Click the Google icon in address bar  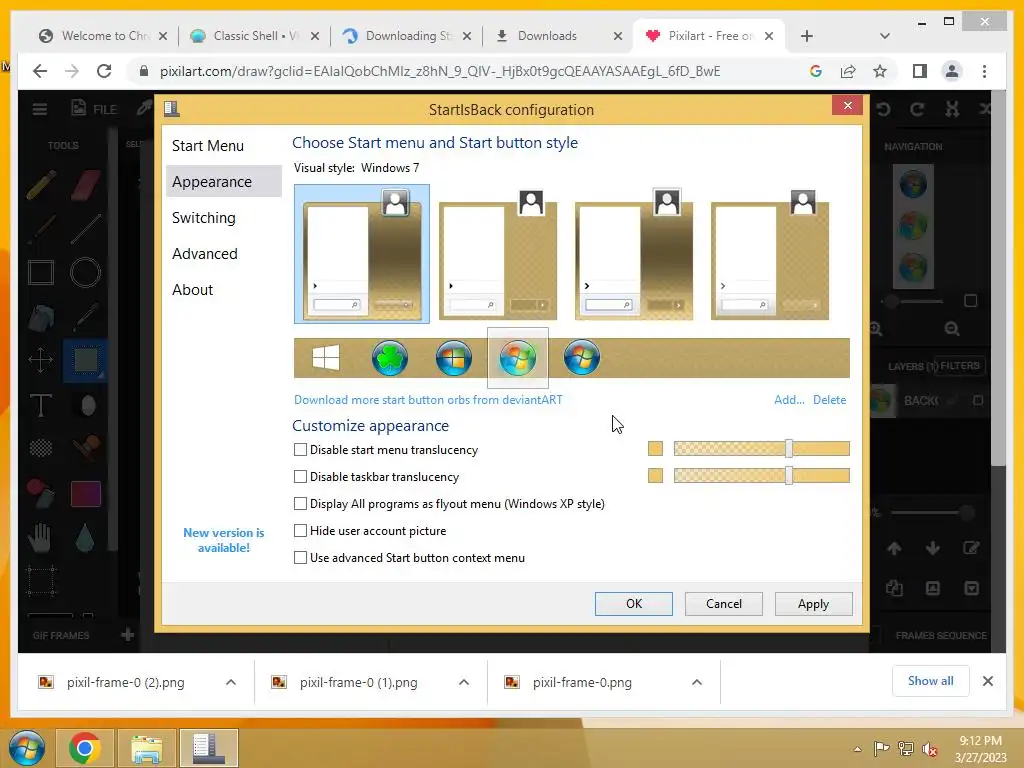816,71
